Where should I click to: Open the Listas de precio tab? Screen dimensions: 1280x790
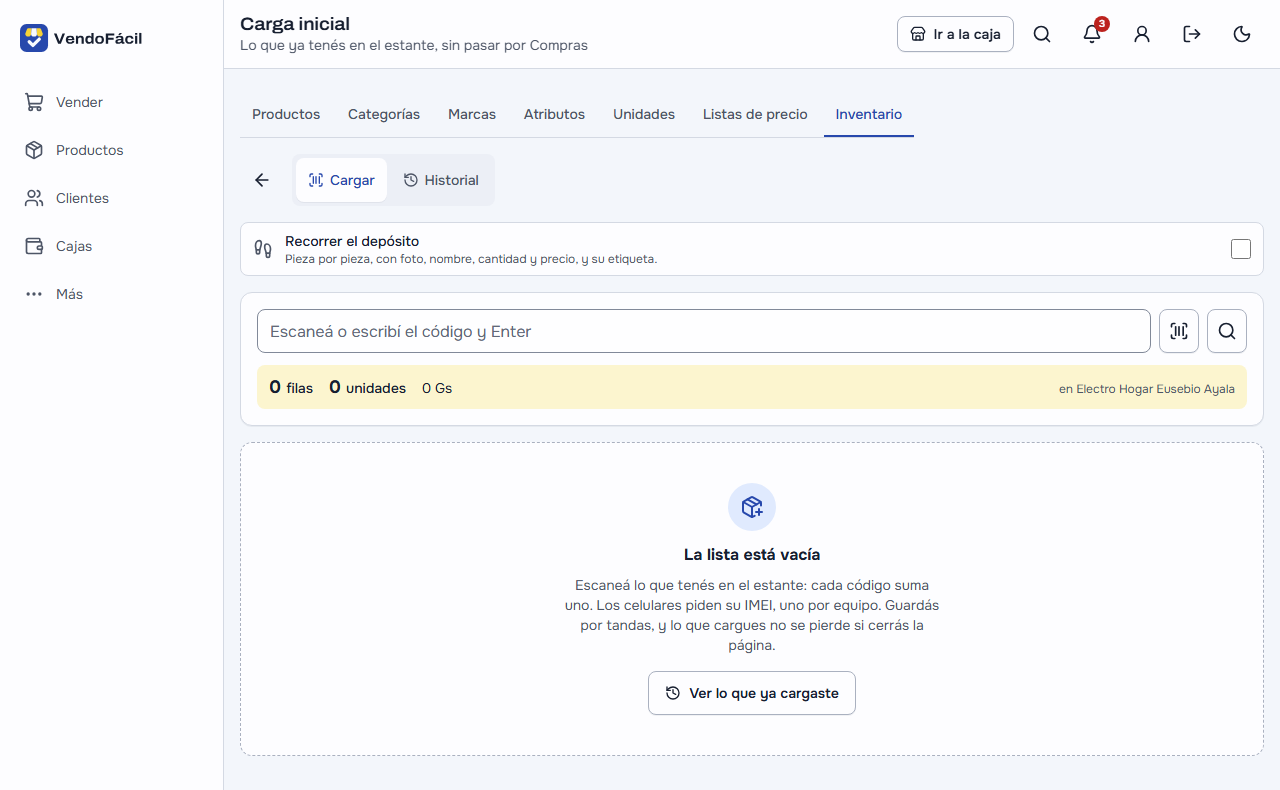(x=755, y=114)
